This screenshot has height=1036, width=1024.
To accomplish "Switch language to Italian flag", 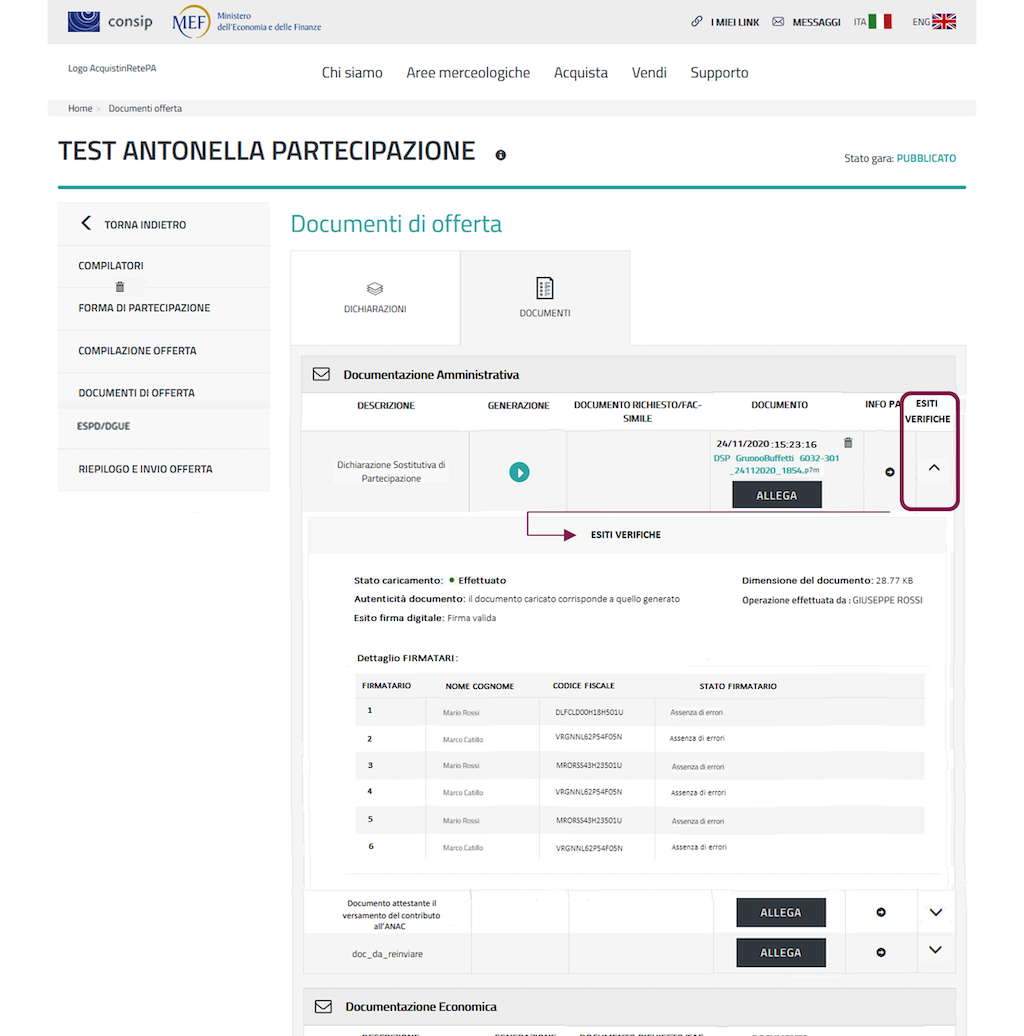I will [880, 21].
